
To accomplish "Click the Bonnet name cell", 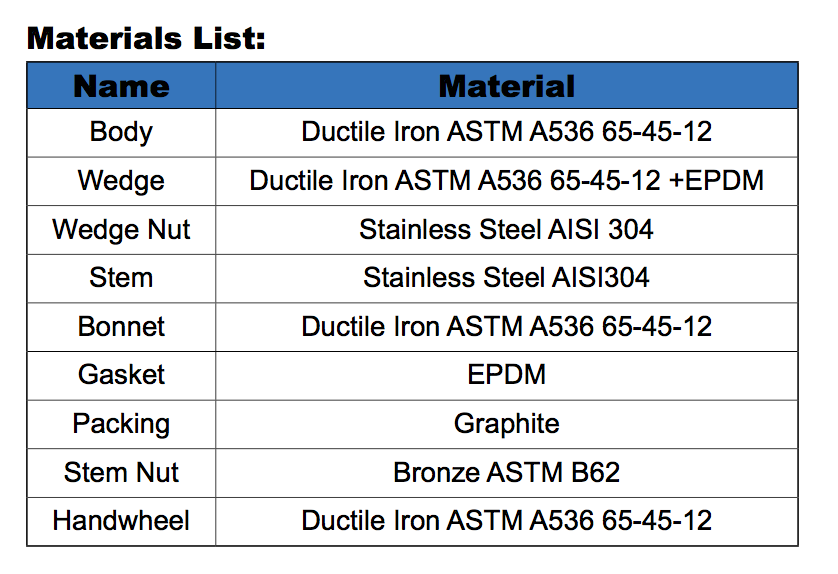I will [x=121, y=326].
